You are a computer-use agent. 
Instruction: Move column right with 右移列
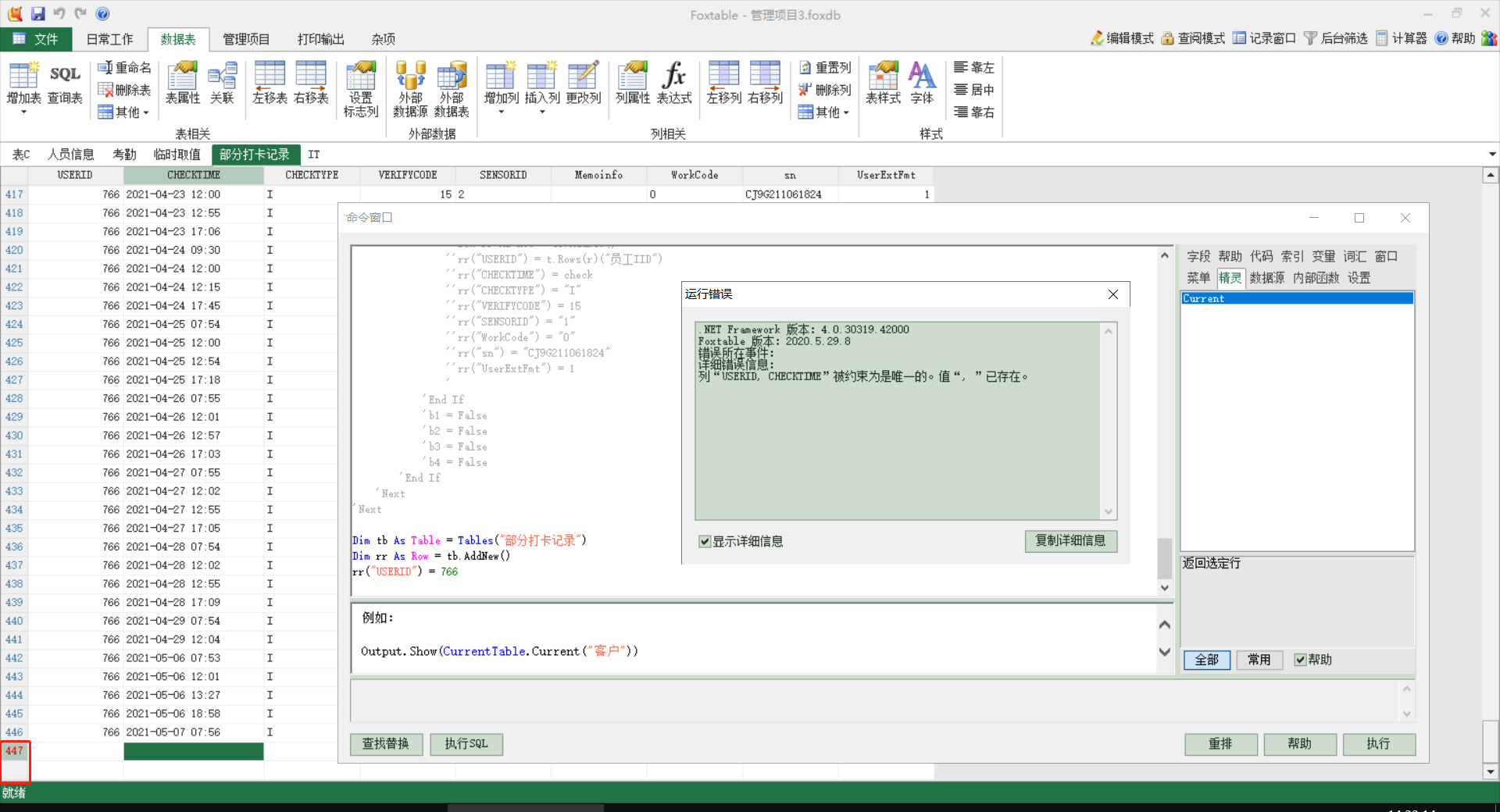[x=765, y=83]
